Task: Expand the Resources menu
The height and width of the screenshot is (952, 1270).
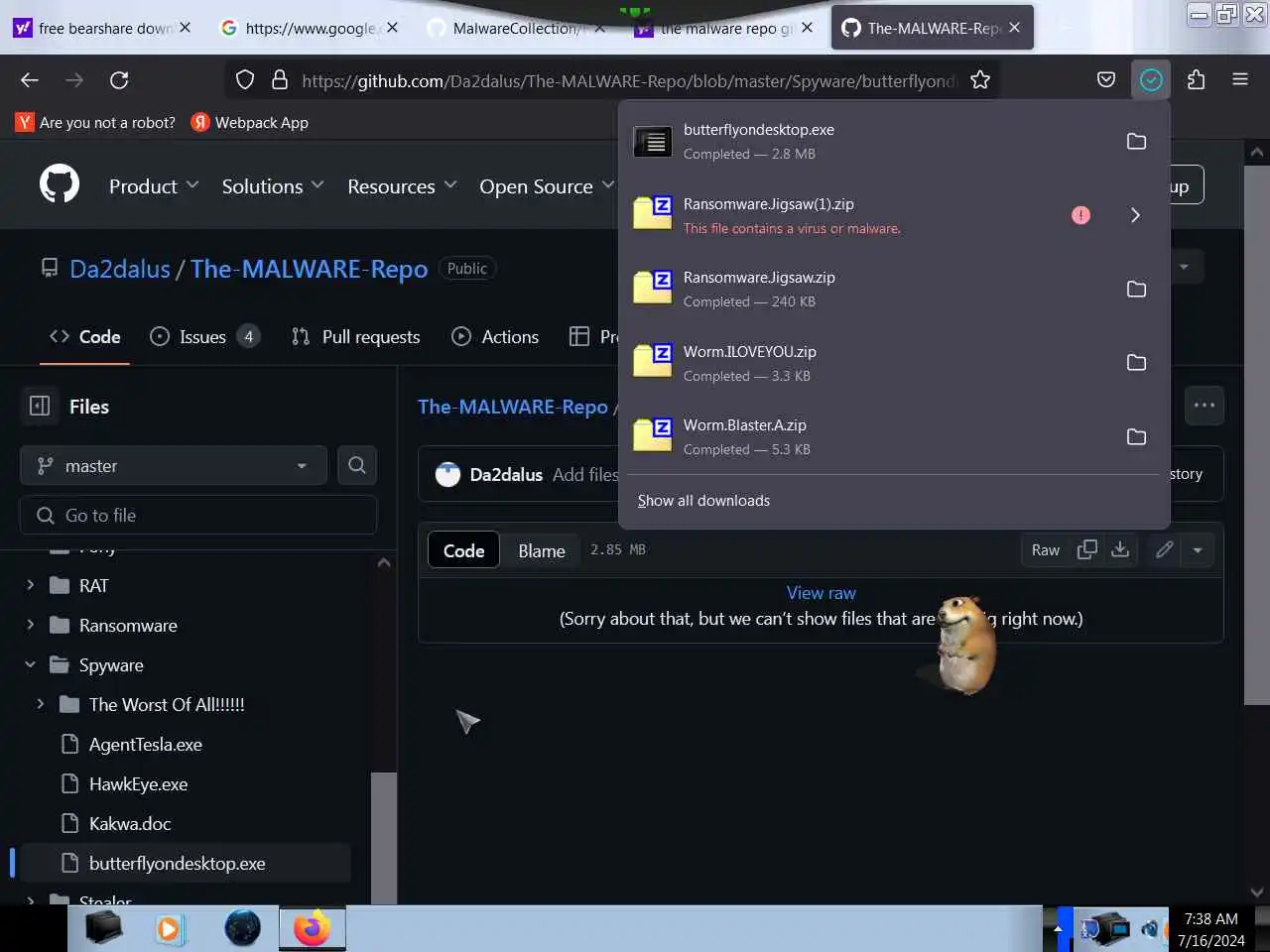Action: (402, 186)
